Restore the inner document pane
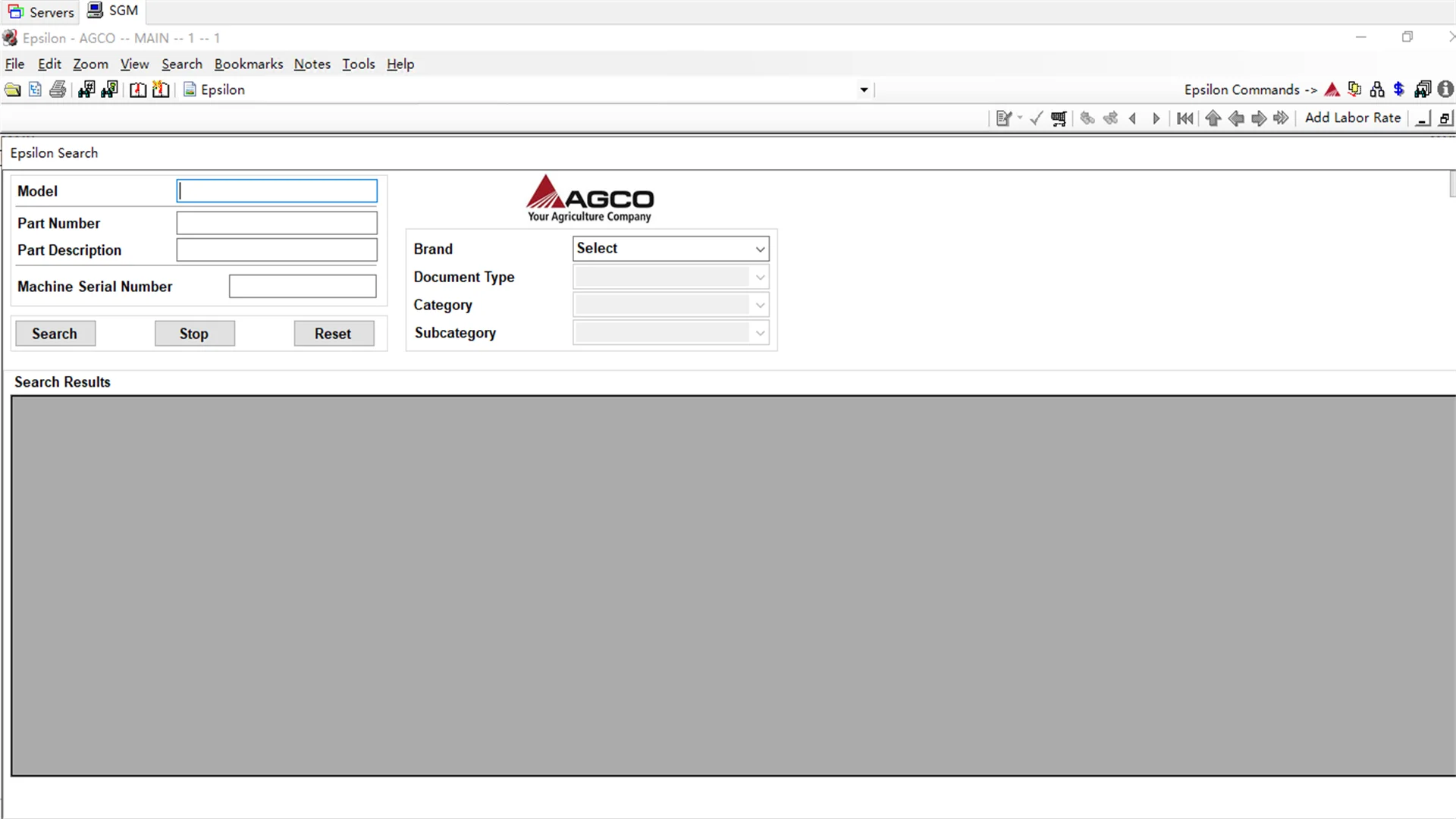 tap(1445, 118)
